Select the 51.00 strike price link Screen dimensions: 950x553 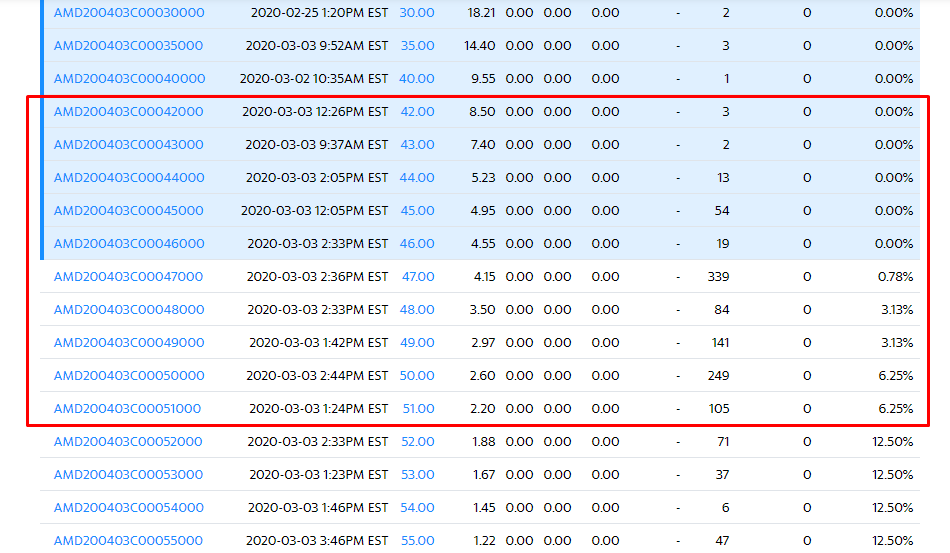point(419,409)
